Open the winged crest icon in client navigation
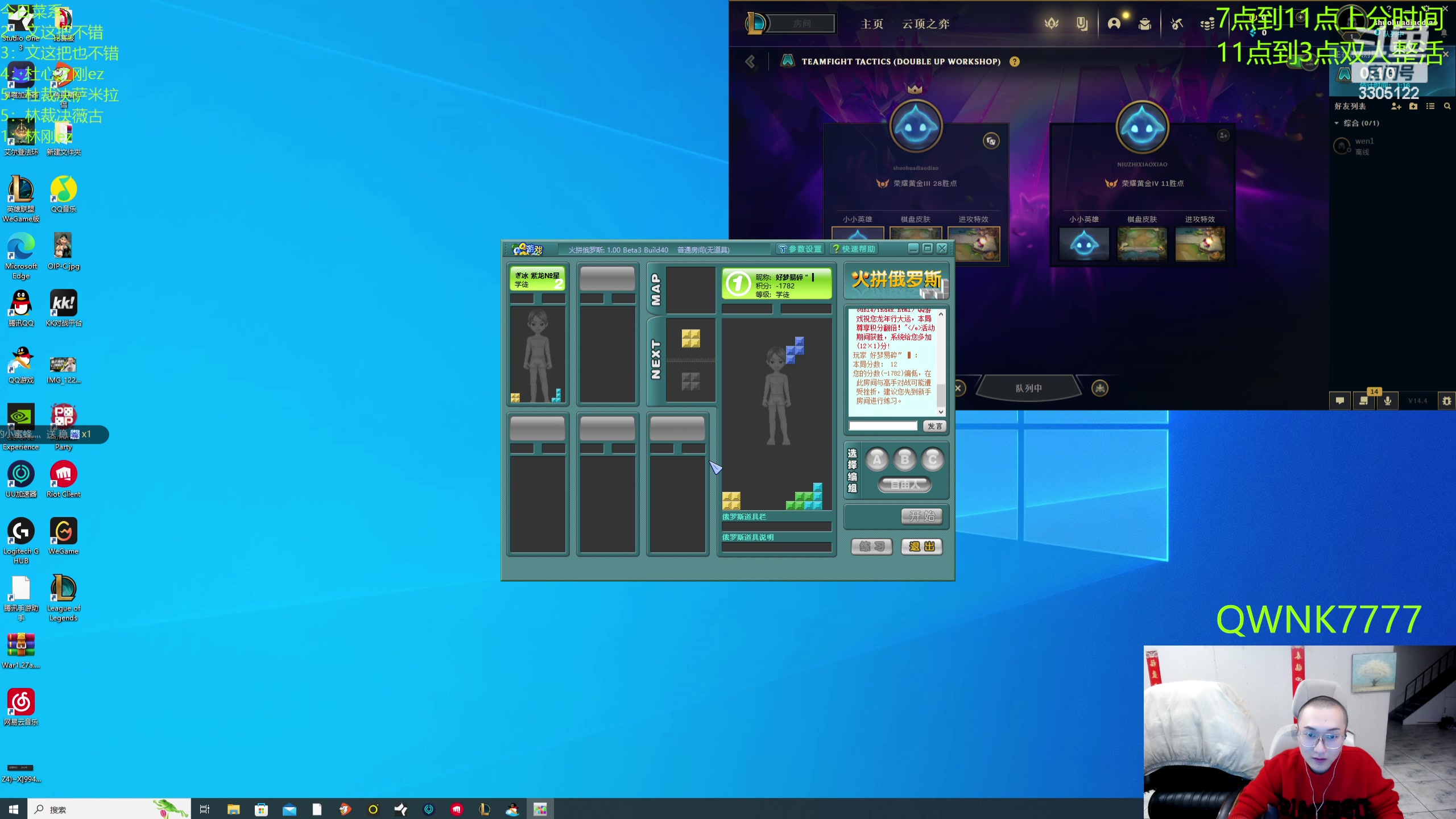 1051,23
